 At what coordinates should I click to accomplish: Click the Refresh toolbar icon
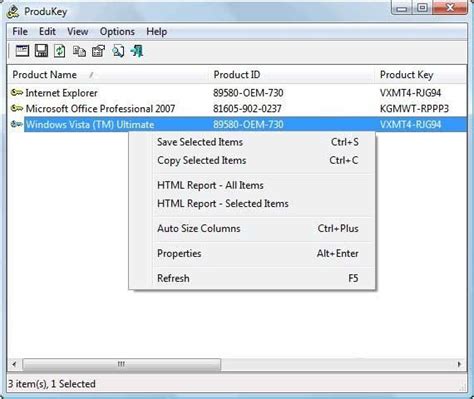[x=60, y=51]
